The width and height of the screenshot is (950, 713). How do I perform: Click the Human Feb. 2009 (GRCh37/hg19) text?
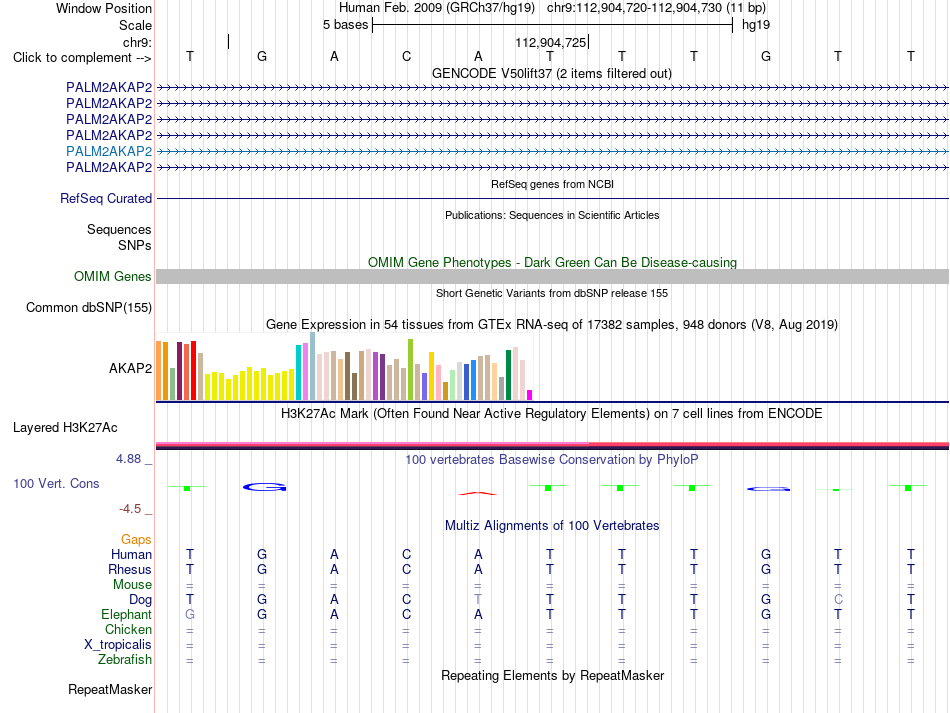tap(437, 8)
